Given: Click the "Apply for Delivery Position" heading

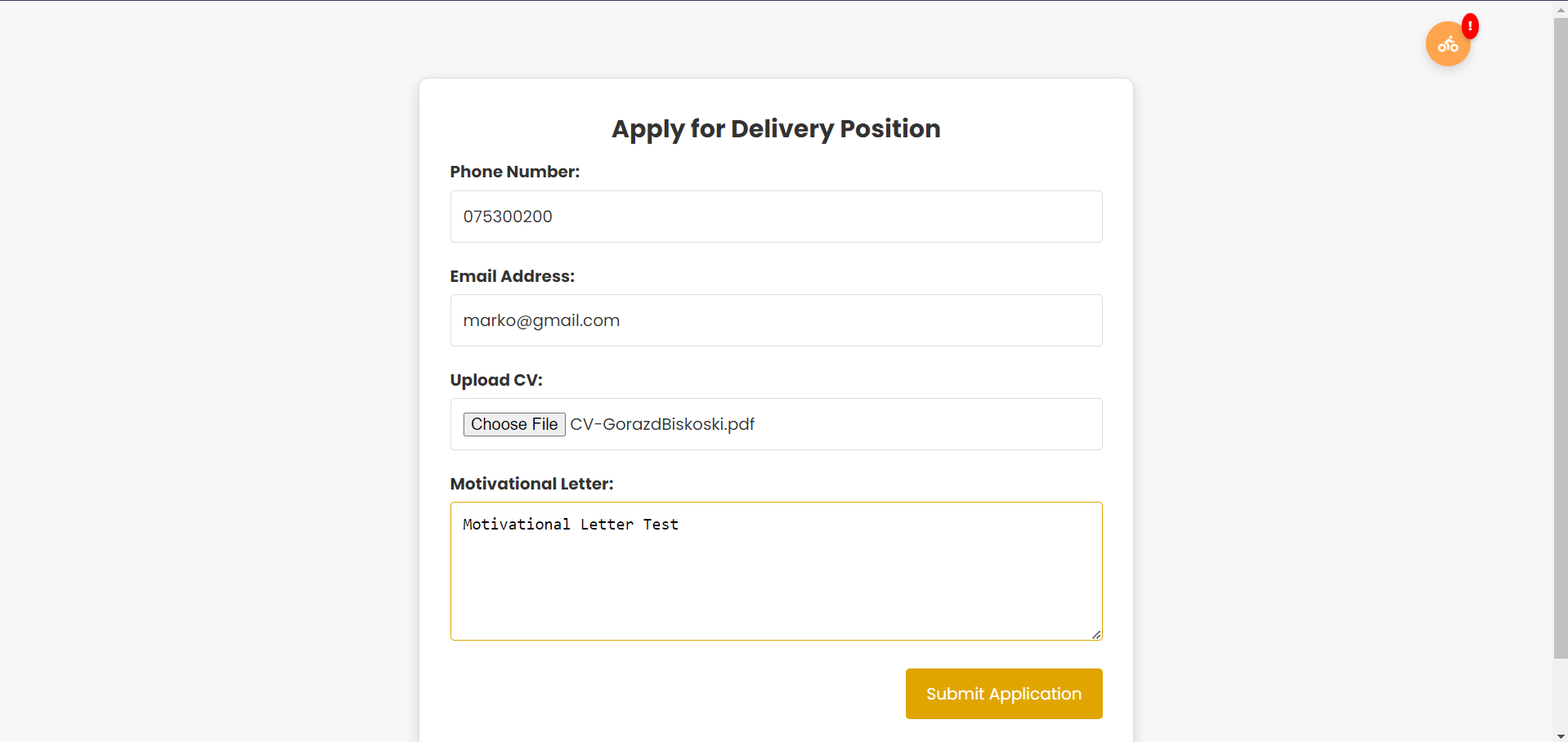Looking at the screenshot, I should [776, 128].
